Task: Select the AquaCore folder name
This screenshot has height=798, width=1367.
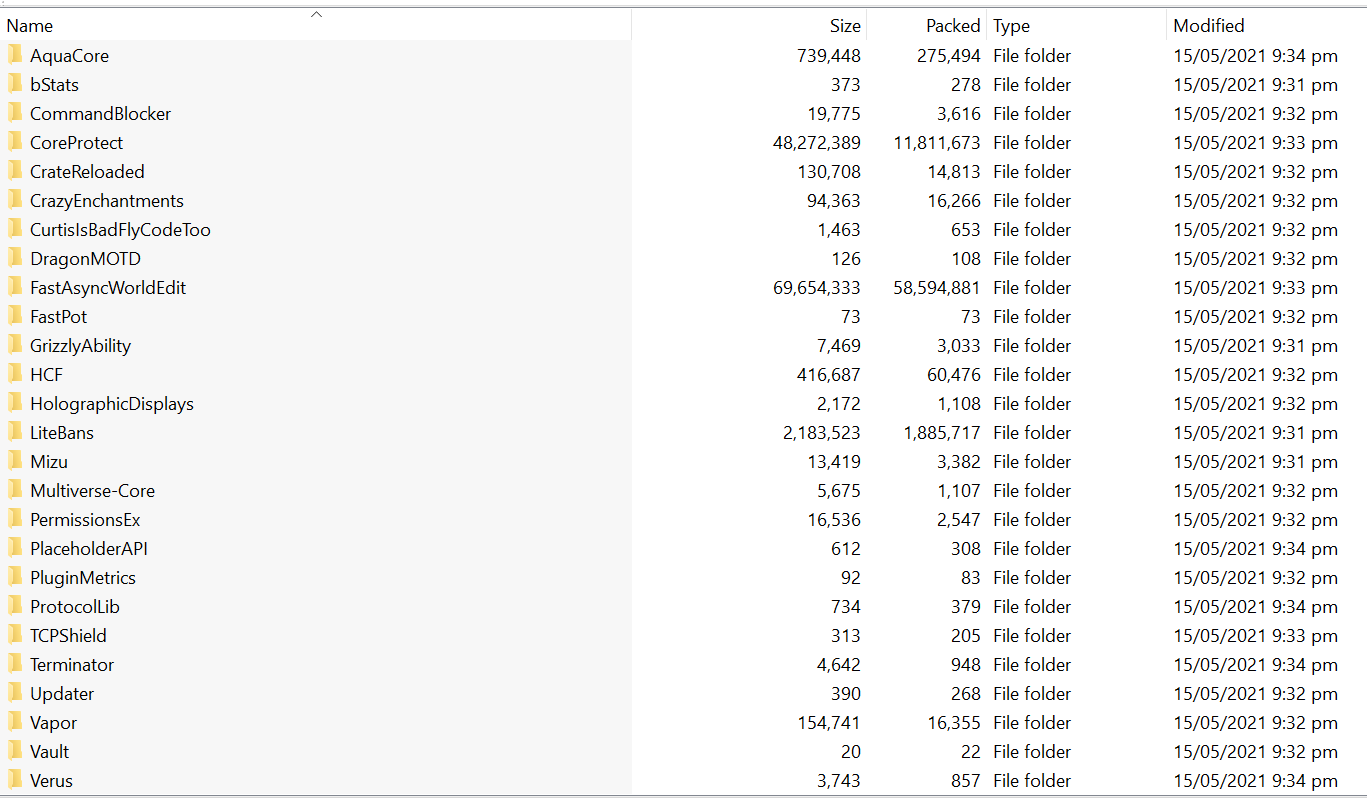Action: [x=69, y=56]
